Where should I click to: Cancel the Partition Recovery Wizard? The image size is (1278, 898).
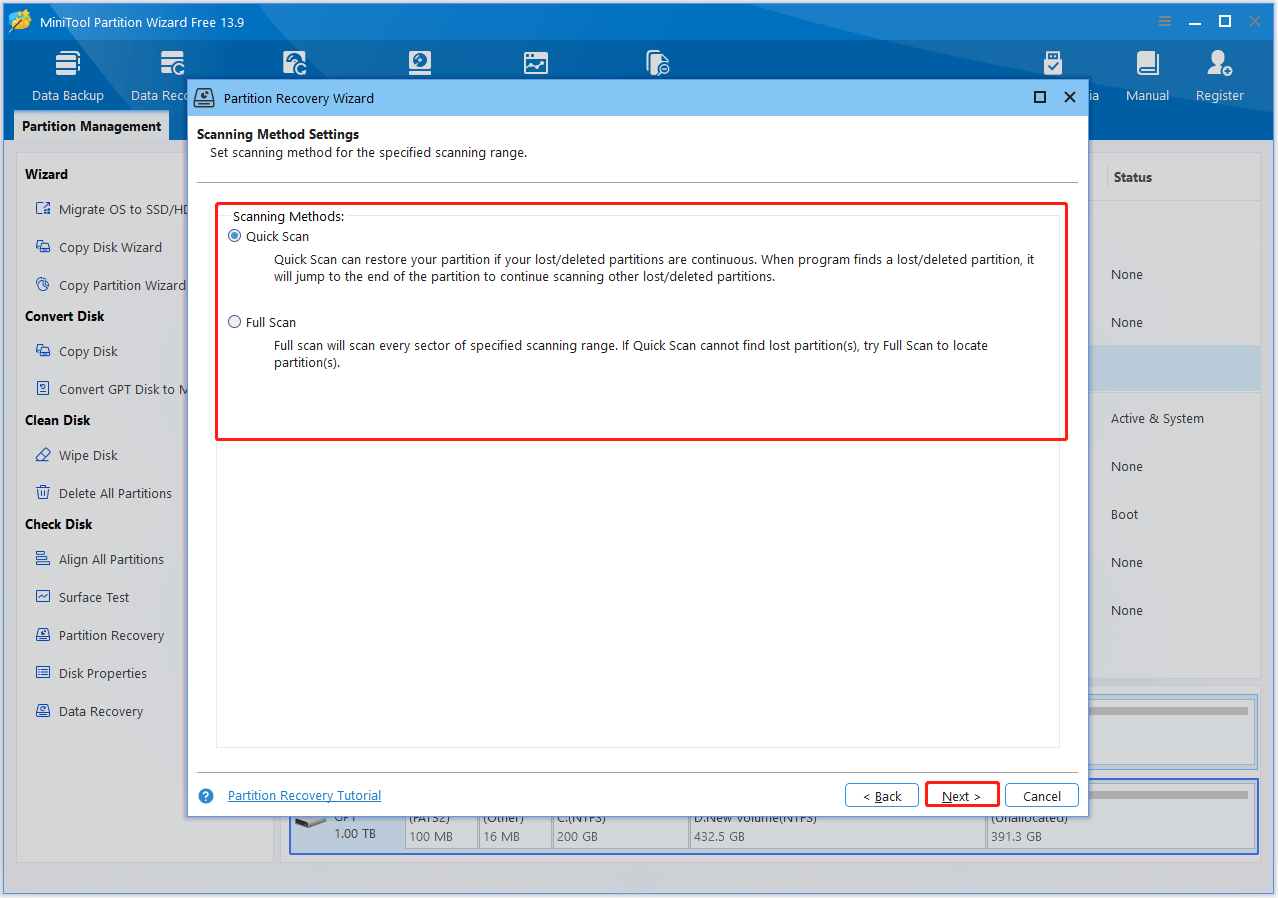coord(1042,796)
